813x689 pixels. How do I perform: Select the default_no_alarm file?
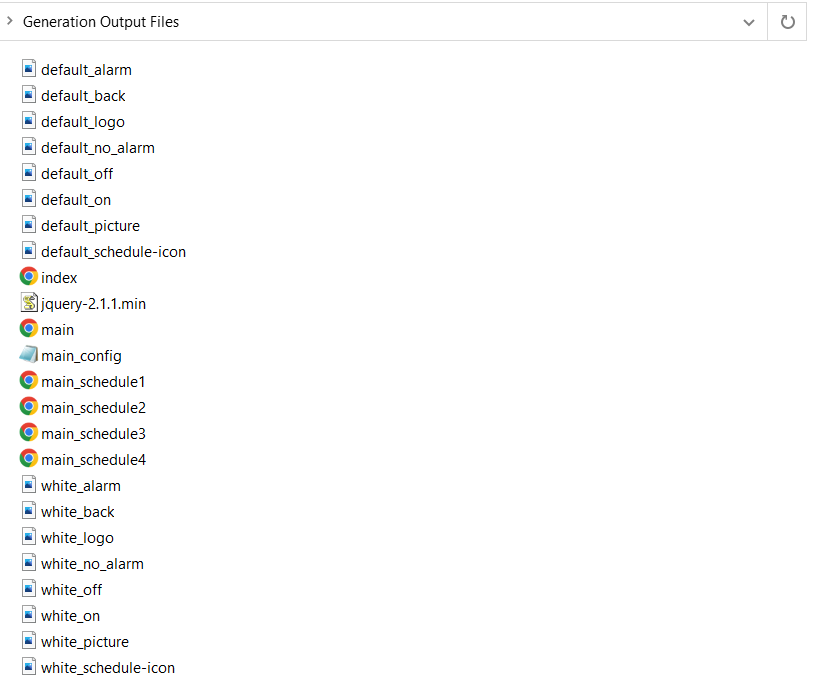(x=97, y=148)
